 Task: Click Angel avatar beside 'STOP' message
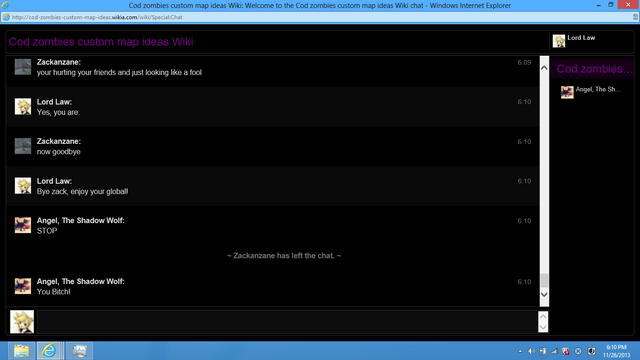(23, 225)
